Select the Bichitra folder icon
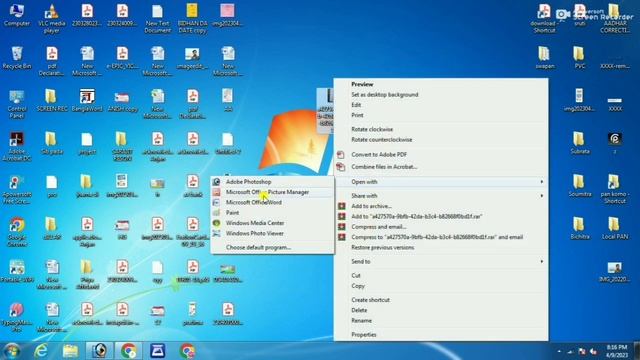The image size is (640, 360). [580, 228]
